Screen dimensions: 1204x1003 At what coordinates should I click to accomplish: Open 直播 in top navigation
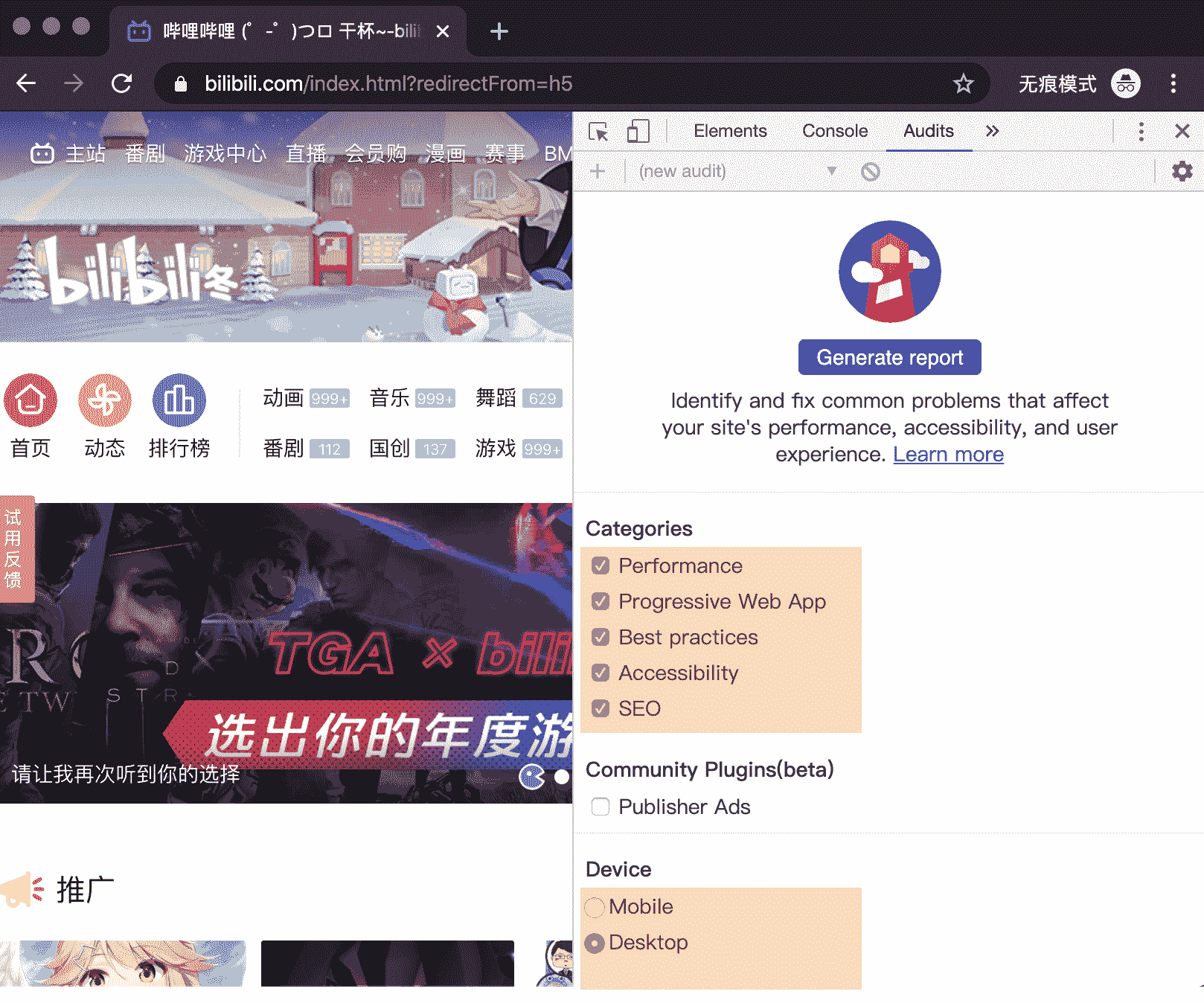(307, 154)
